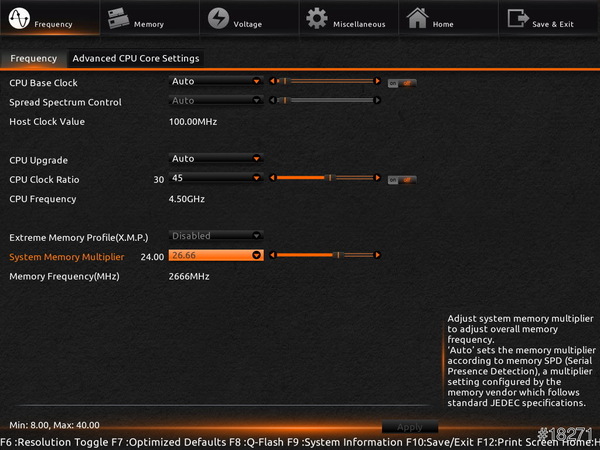Switch to Advanced CPU Core Settings sub-tab
This screenshot has height=450, width=600.
pos(136,59)
